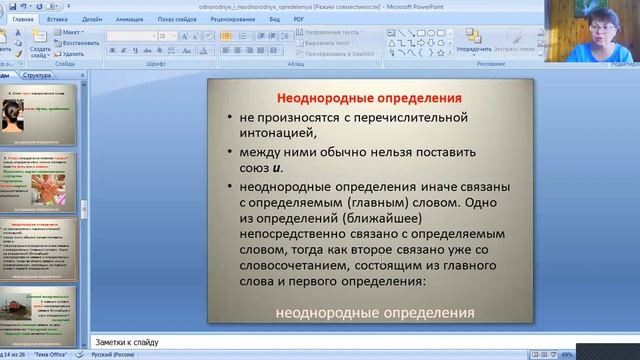Click the Восстановить button
The image size is (640, 360).
coord(77,43)
